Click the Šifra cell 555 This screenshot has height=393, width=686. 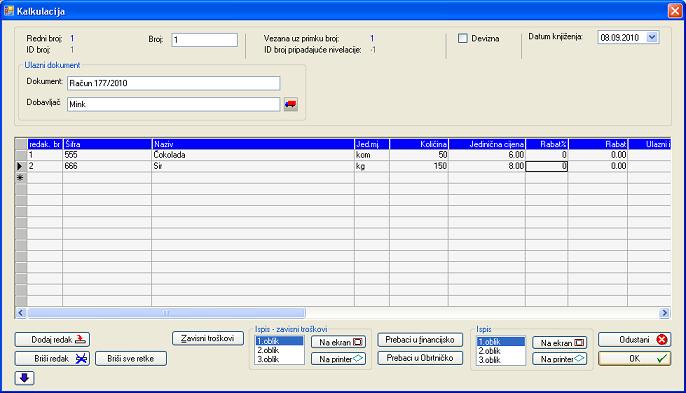pos(107,155)
